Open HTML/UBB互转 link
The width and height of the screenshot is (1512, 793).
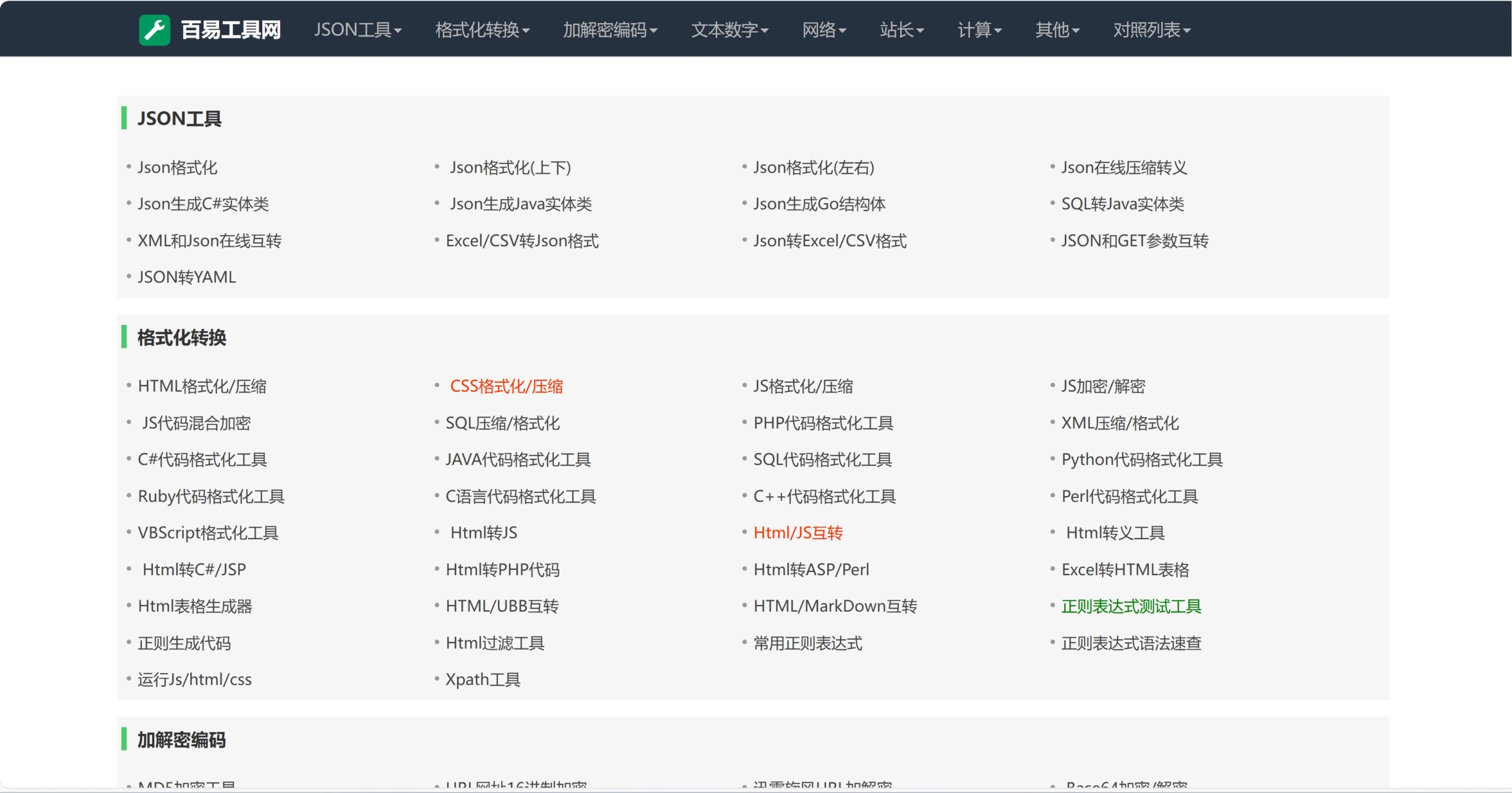tap(502, 606)
